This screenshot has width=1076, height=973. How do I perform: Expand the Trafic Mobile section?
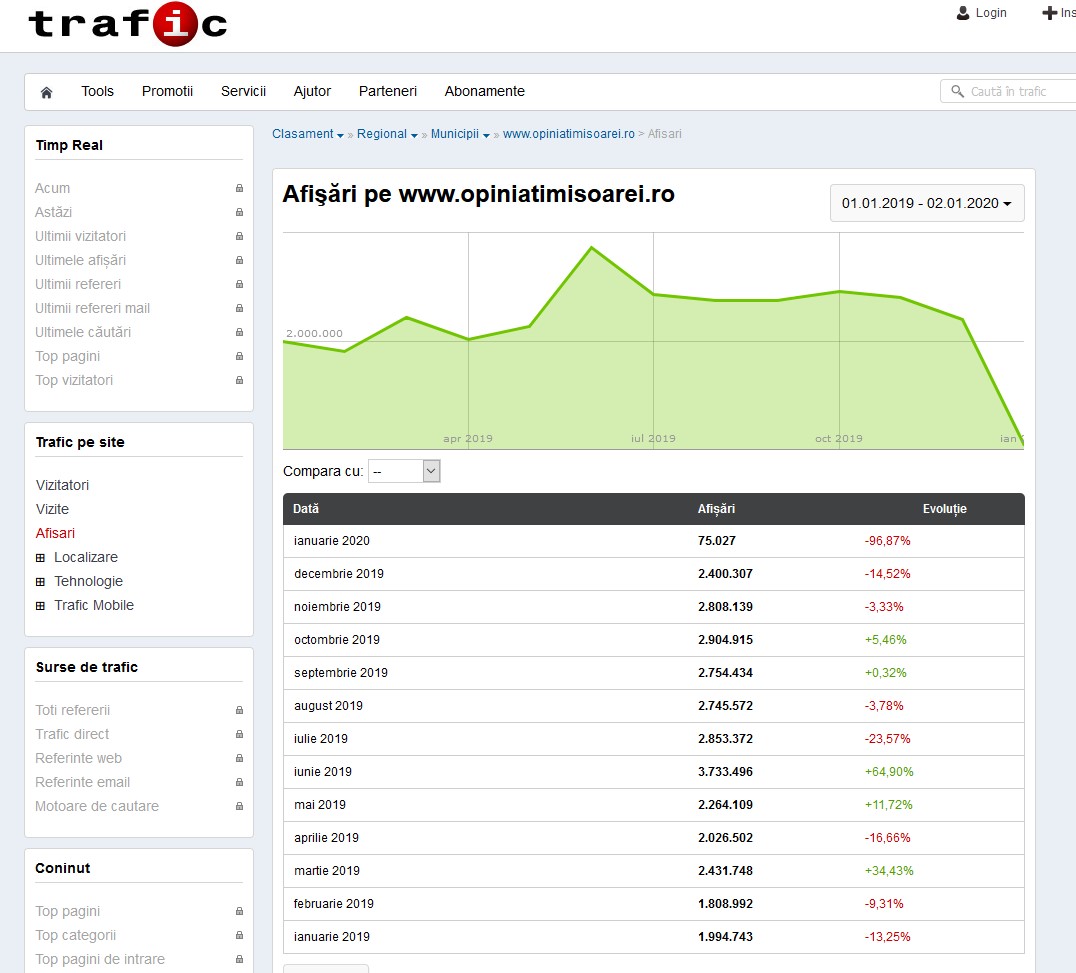pos(41,606)
